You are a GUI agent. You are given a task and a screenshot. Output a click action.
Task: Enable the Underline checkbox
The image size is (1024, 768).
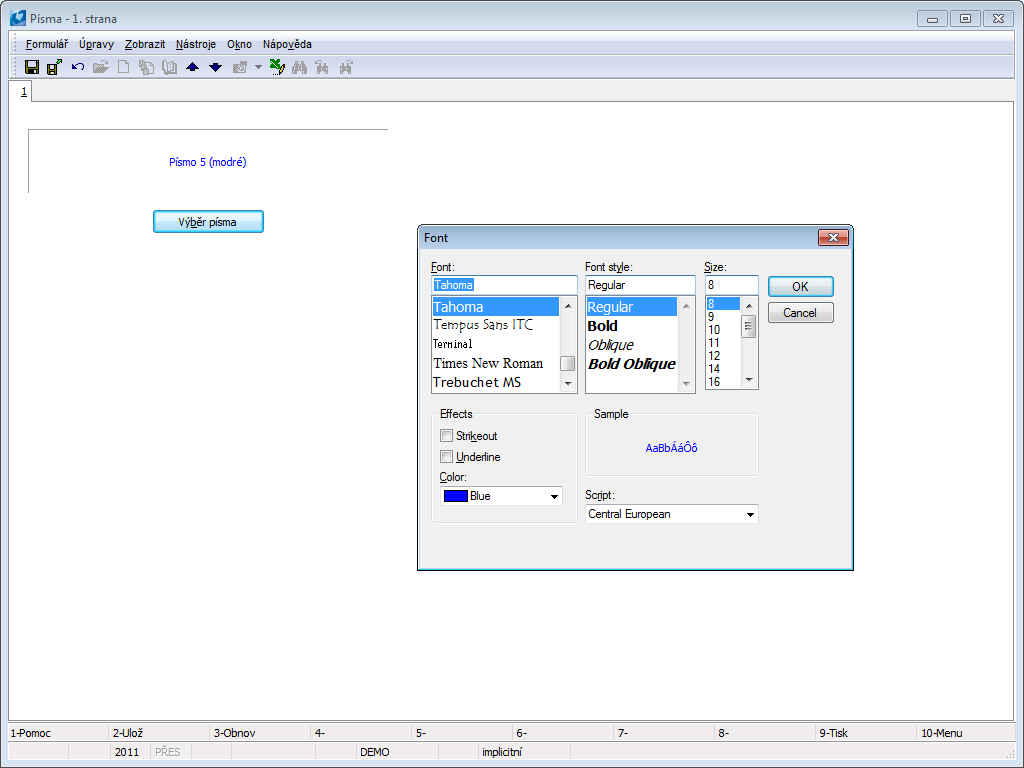tap(447, 457)
